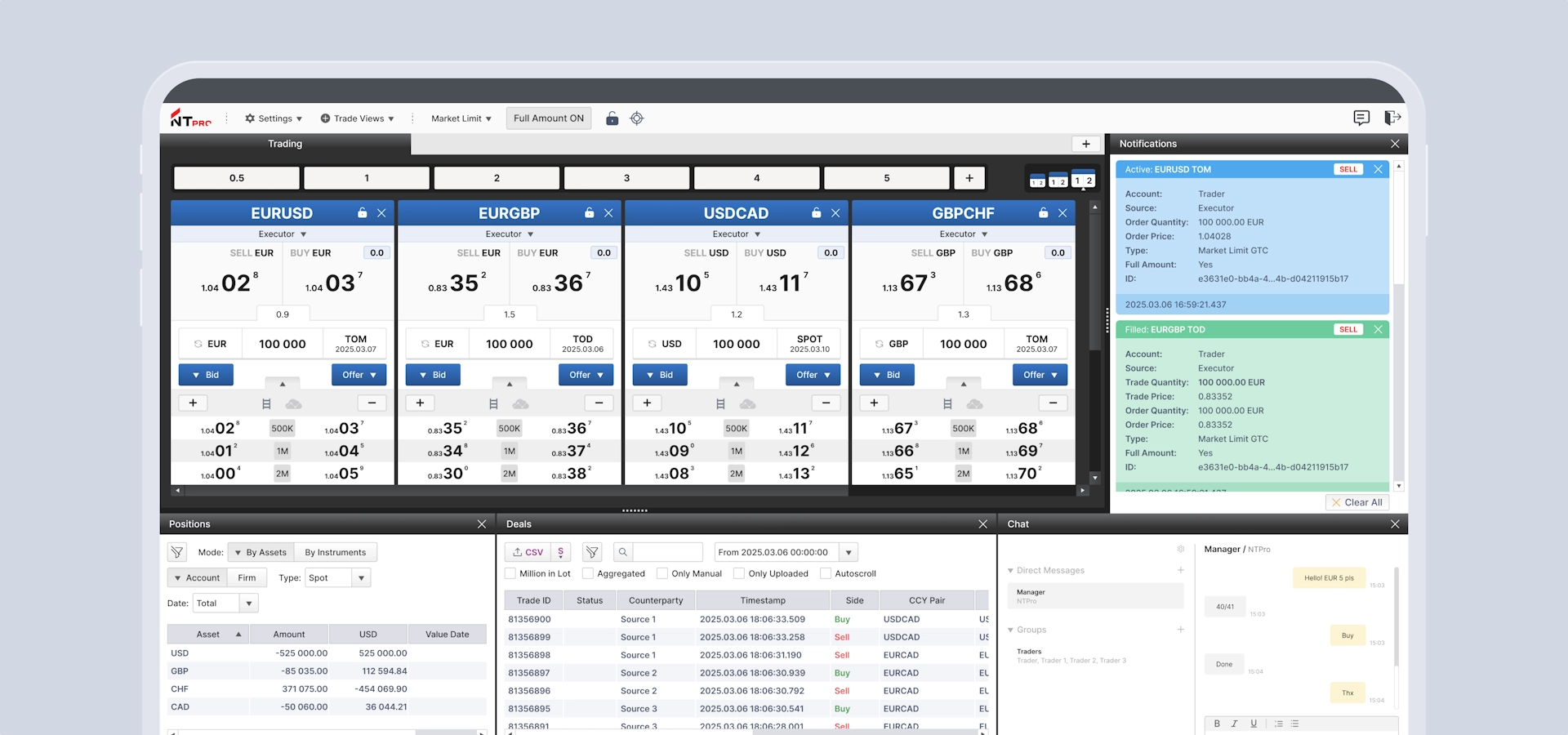Open the Market Limit dropdown
The width and height of the screenshot is (1568, 735).
point(461,118)
